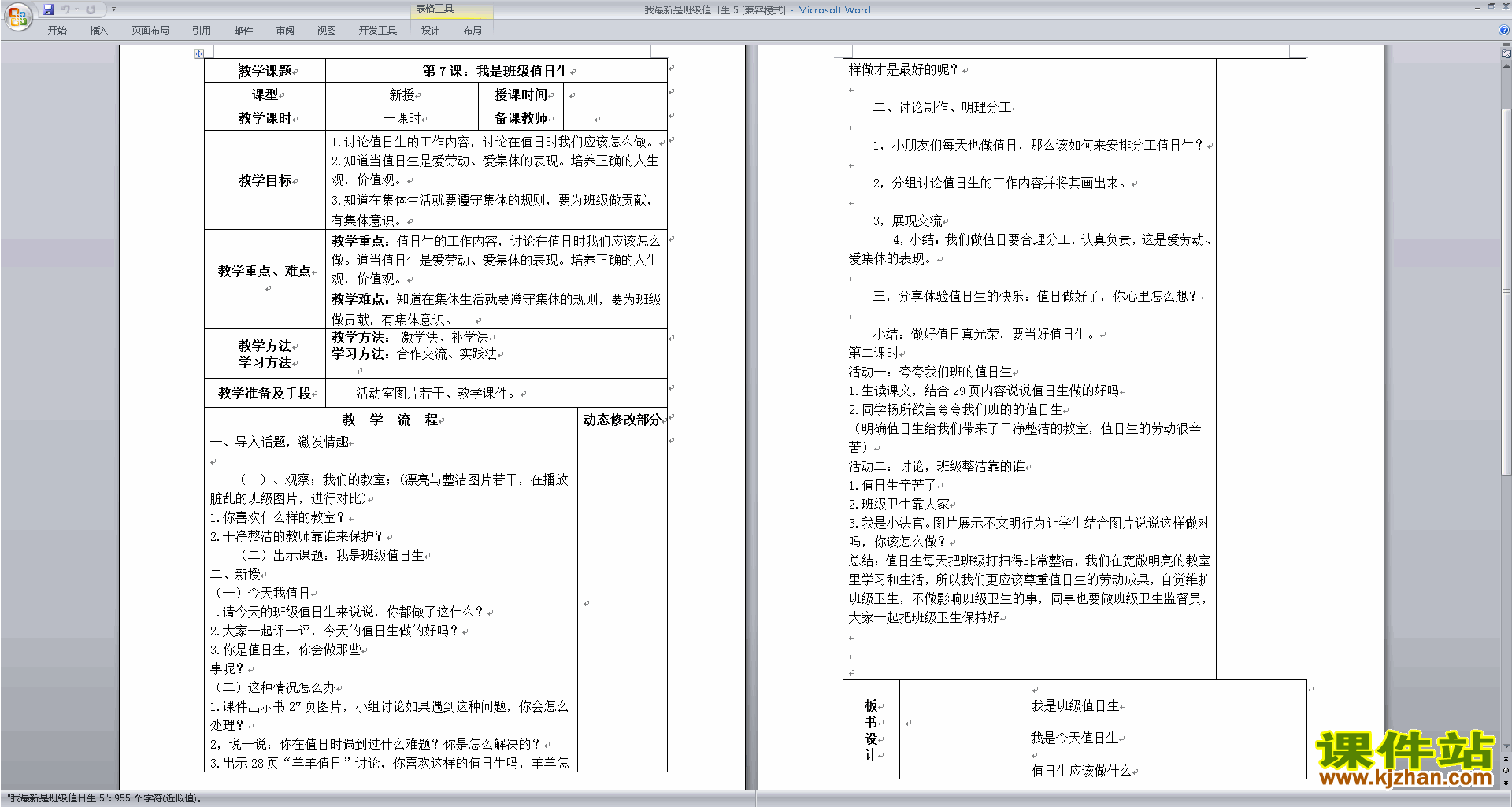Open the Office button menu

pyautogui.click(x=17, y=17)
